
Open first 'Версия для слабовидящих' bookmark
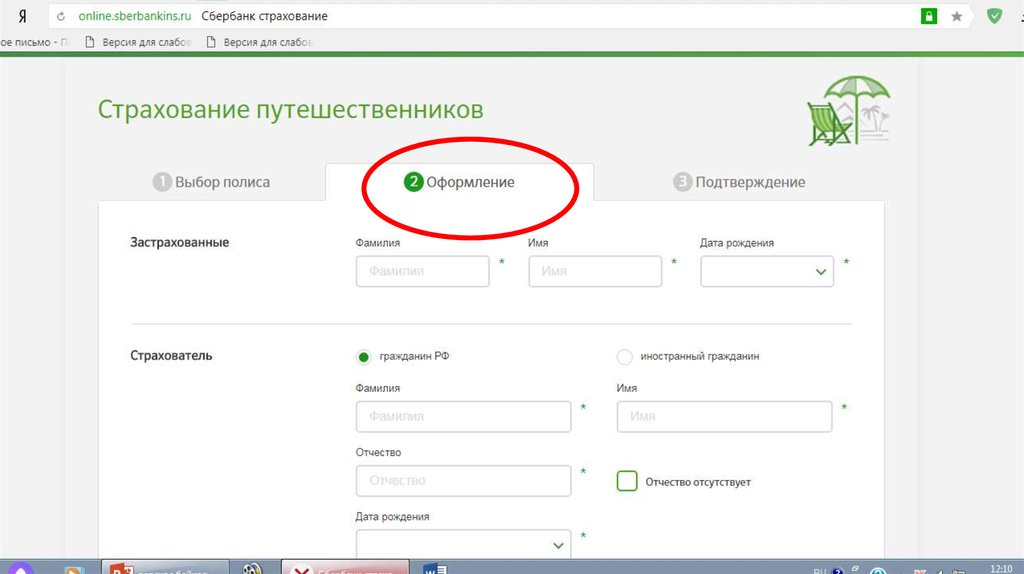pos(139,42)
